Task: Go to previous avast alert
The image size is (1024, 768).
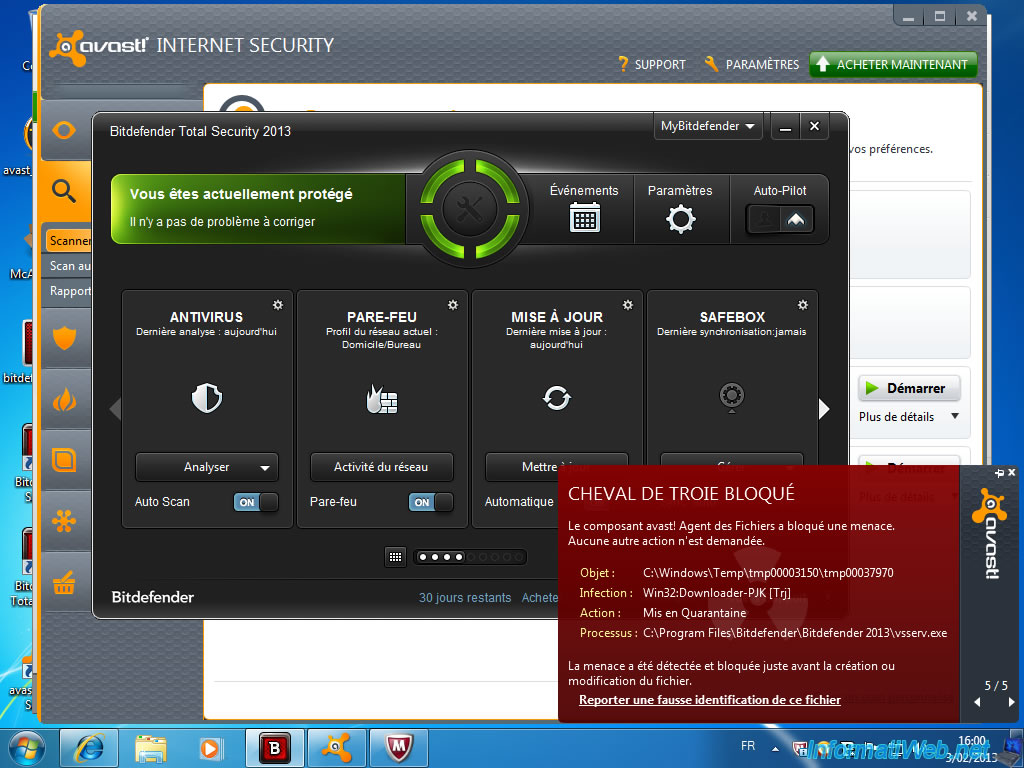Action: (978, 702)
